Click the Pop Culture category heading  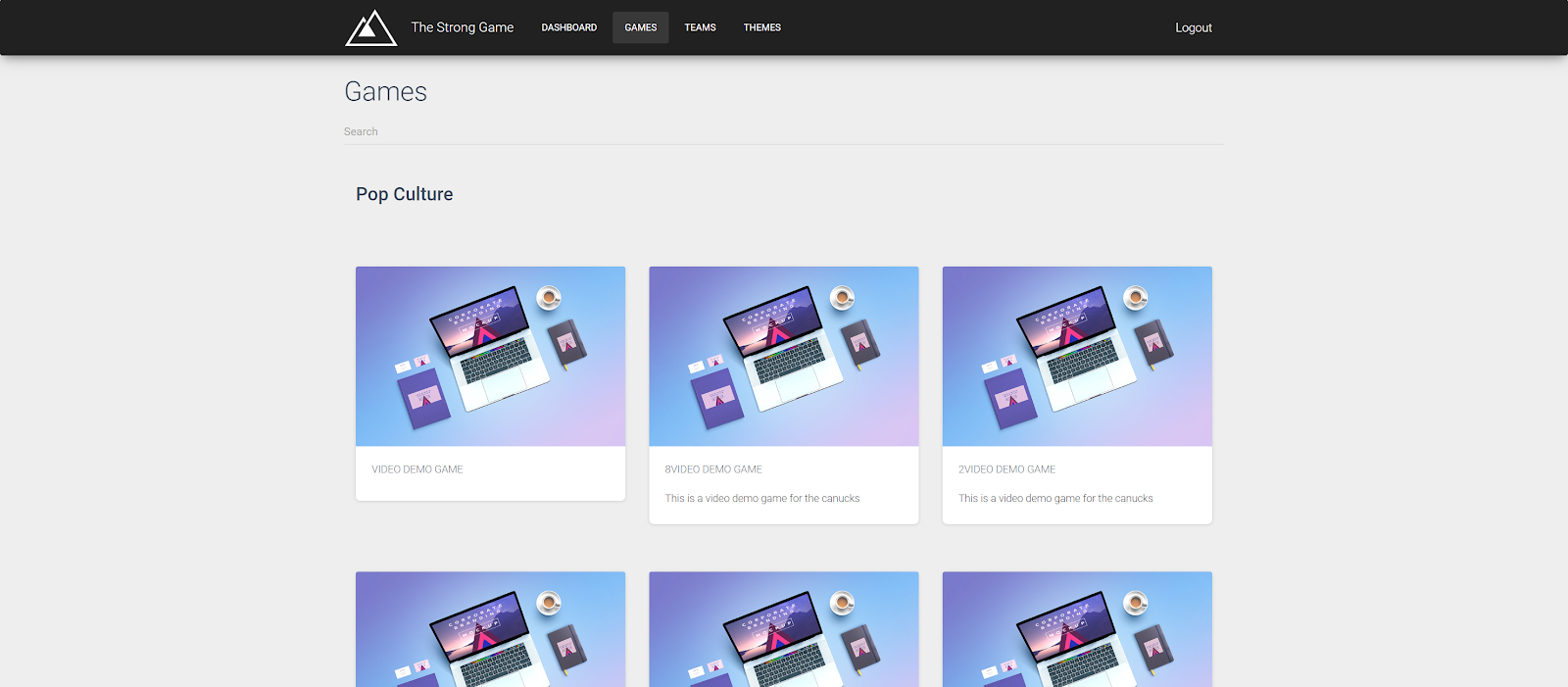point(404,194)
